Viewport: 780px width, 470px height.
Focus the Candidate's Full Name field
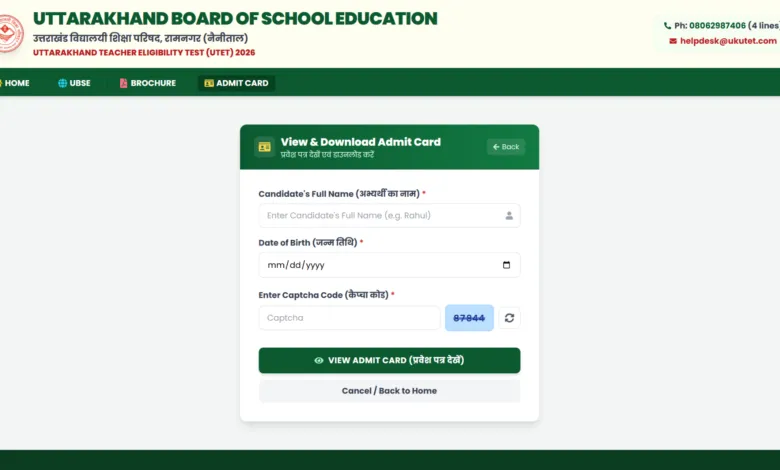click(390, 215)
